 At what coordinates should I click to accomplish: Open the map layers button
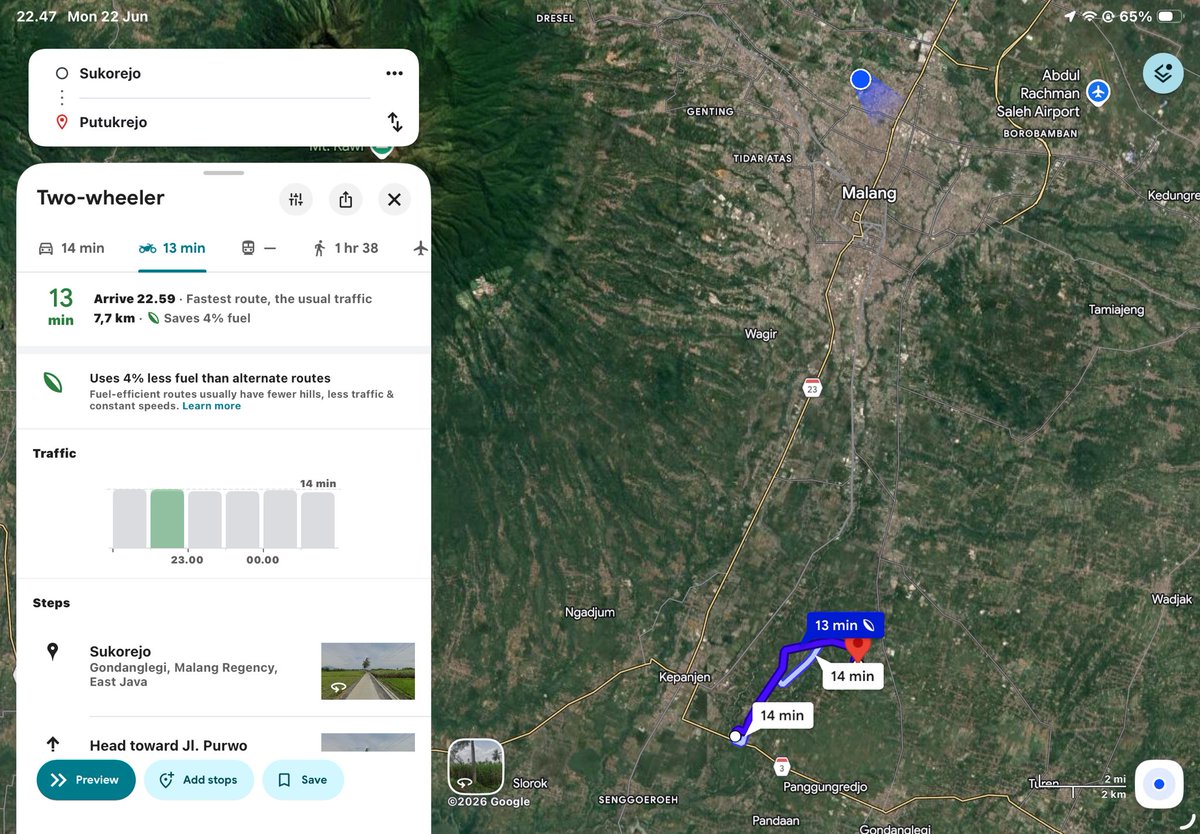tap(1163, 73)
